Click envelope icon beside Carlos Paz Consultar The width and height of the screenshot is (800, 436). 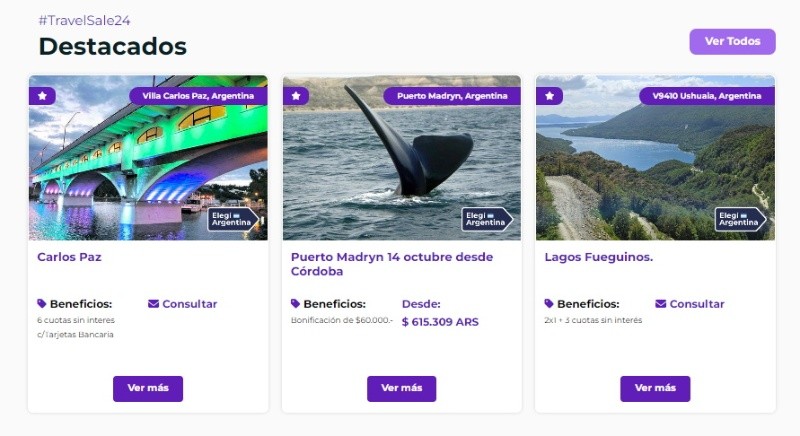pos(153,304)
